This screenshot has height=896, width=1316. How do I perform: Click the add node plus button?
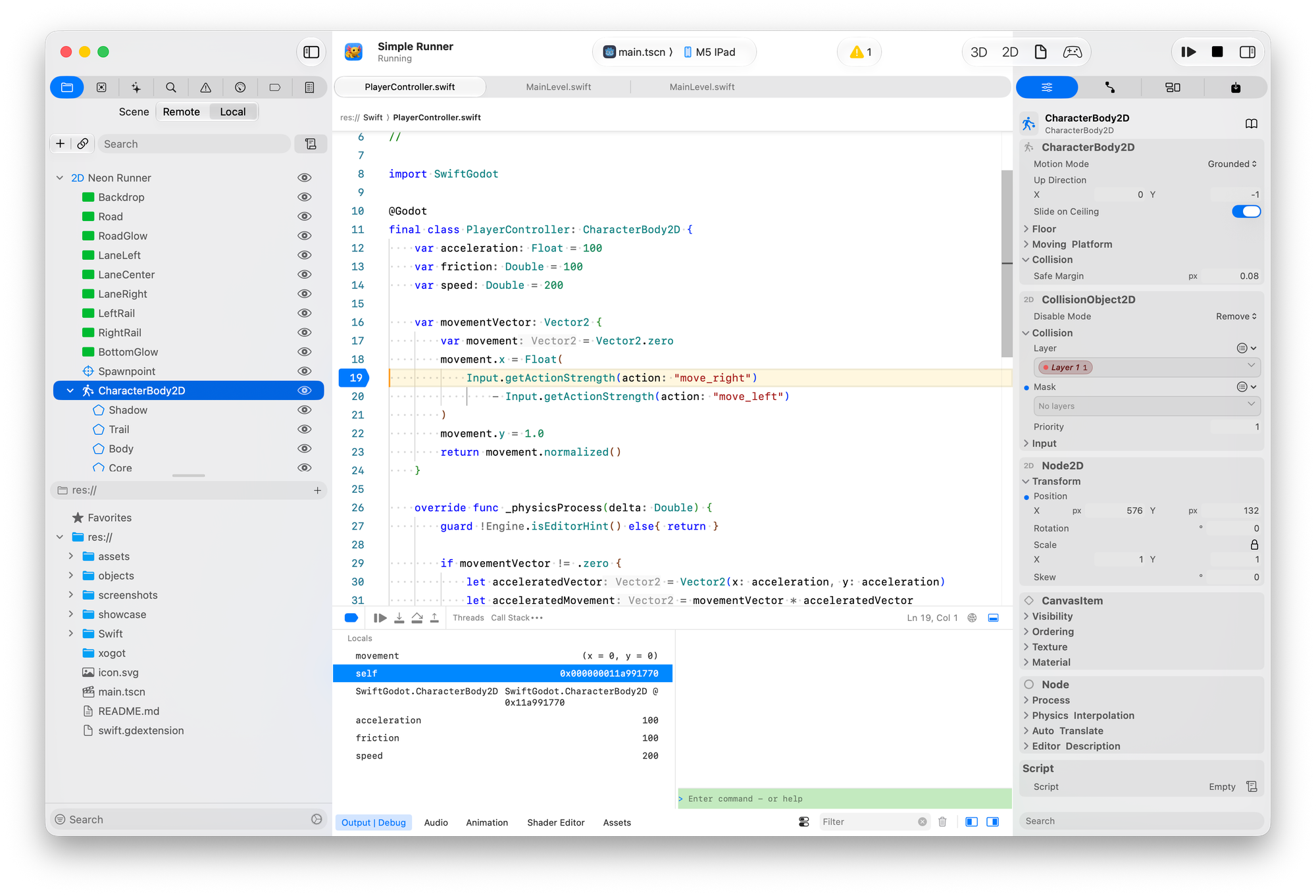pos(61,143)
